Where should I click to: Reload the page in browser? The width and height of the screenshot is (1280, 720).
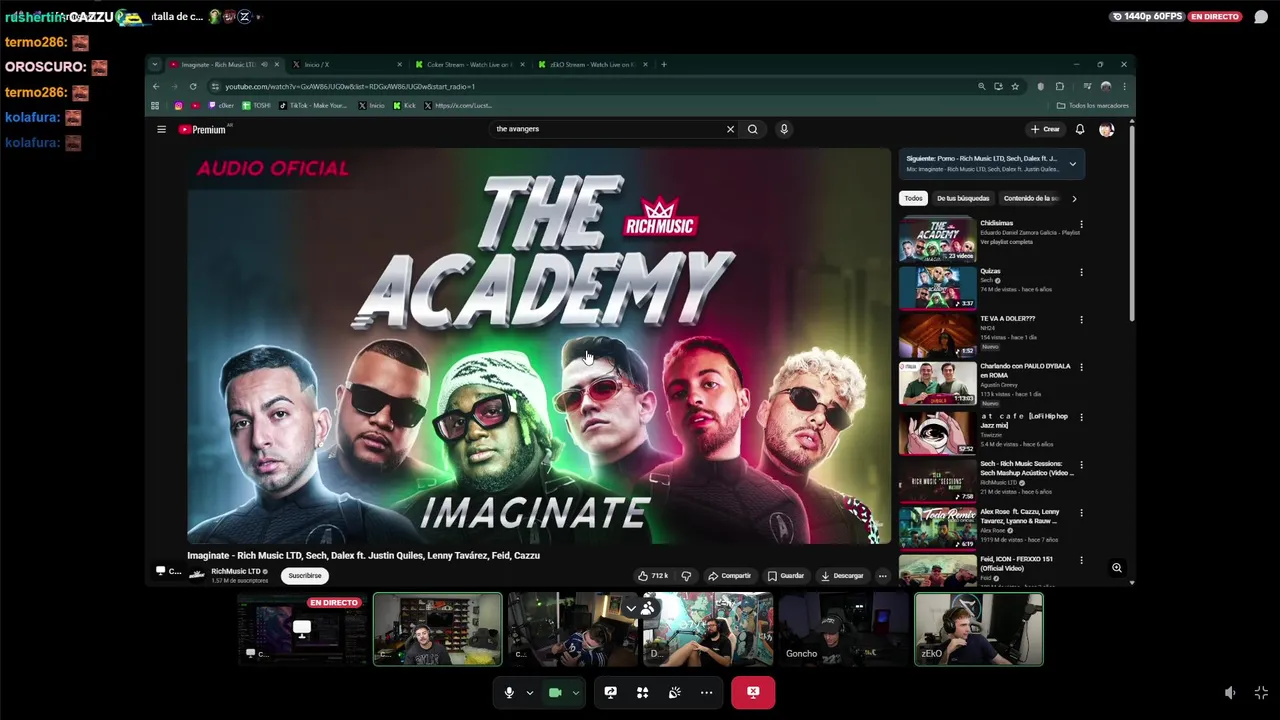[x=193, y=86]
